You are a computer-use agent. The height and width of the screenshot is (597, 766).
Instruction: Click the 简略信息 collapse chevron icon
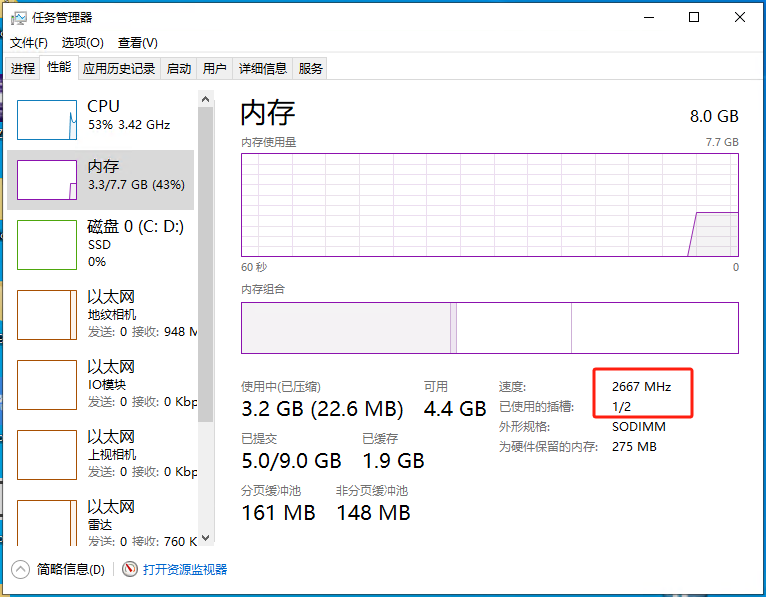[20, 569]
